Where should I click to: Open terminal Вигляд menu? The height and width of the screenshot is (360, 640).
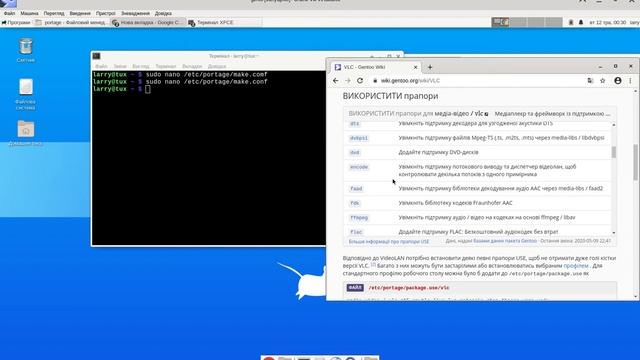141,66
